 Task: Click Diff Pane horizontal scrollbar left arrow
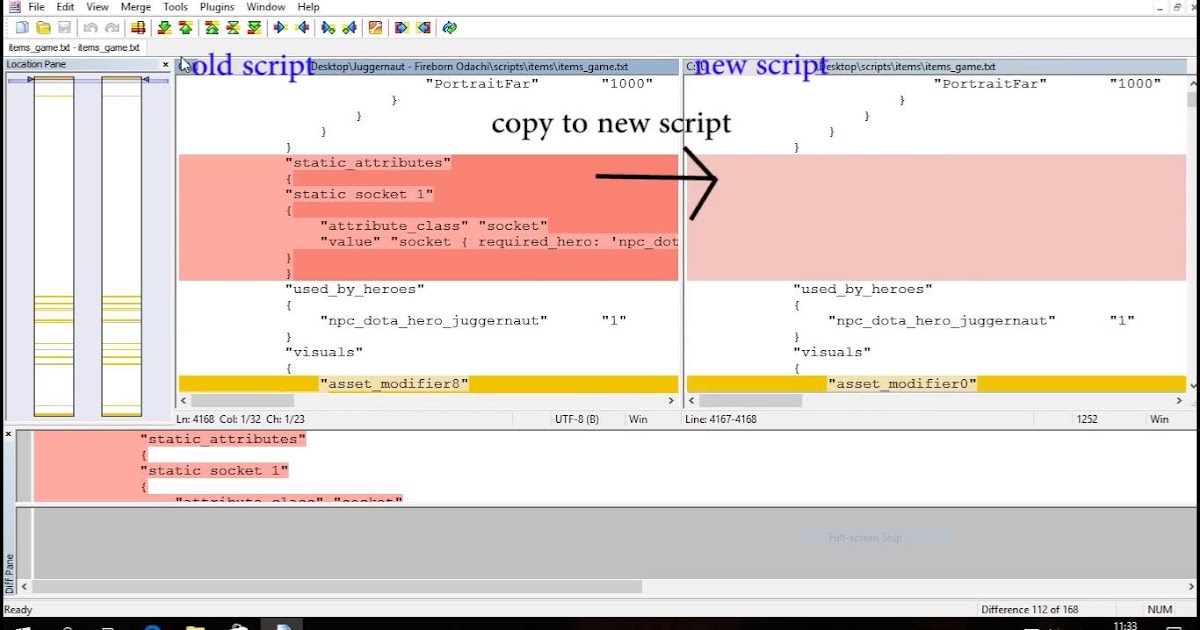tap(24, 586)
